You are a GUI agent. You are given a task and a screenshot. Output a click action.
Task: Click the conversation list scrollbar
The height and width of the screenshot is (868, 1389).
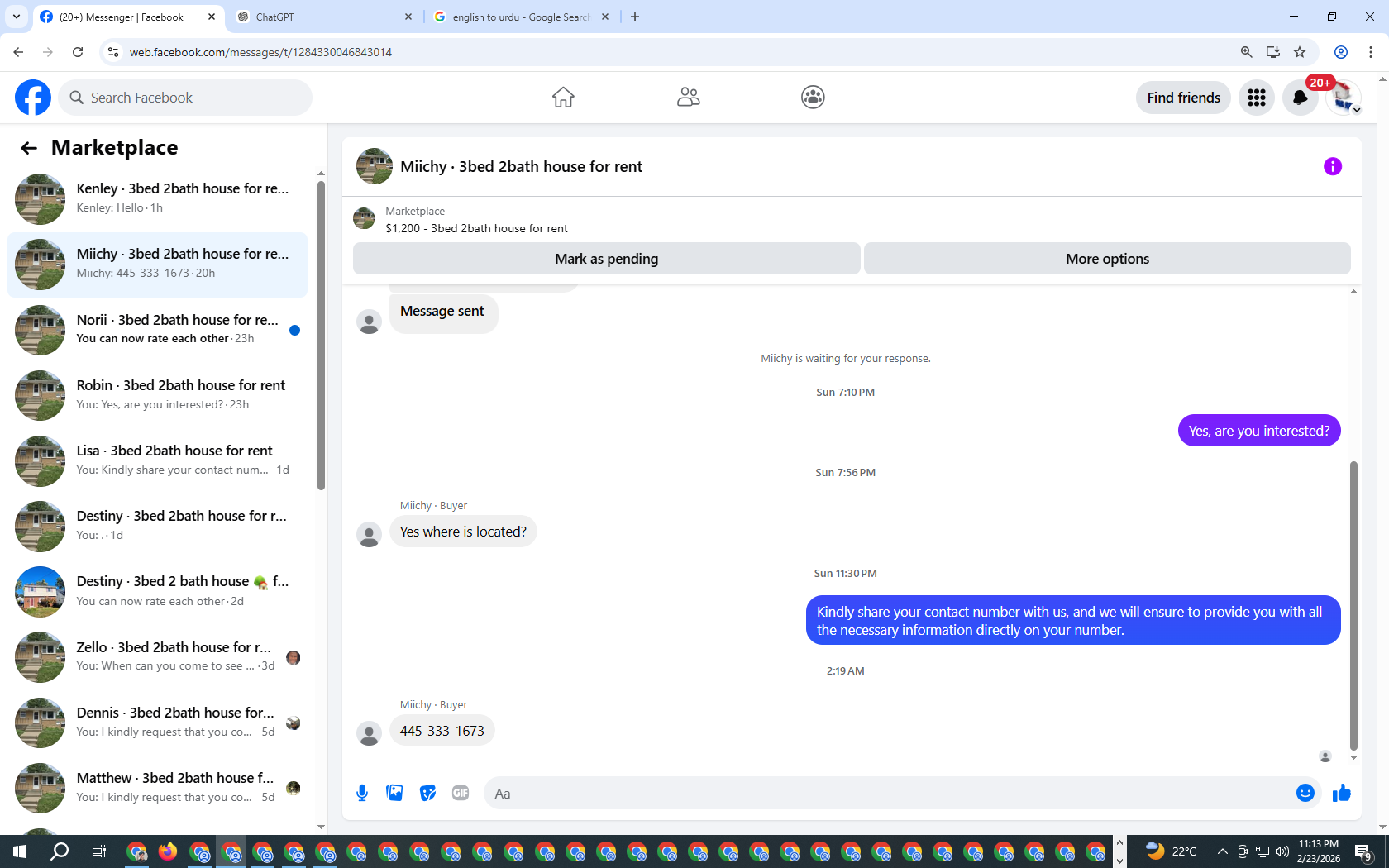click(x=321, y=335)
